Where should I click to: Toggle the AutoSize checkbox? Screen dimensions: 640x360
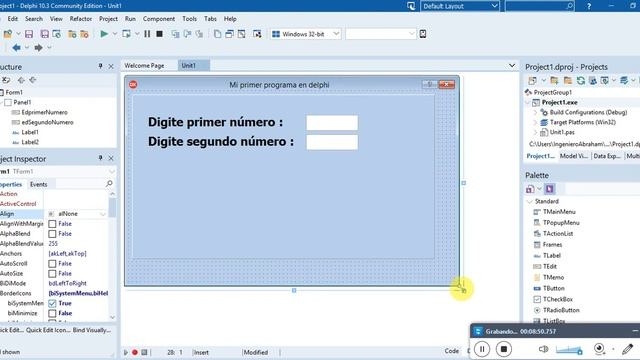coord(52,273)
